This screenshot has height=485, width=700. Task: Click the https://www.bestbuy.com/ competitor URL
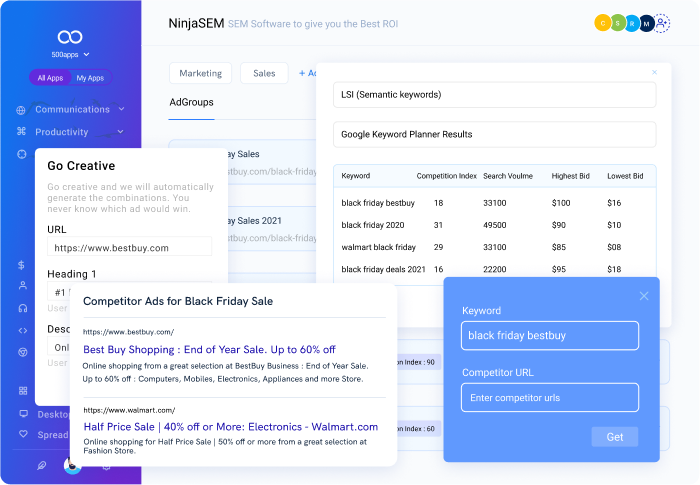pos(128,332)
